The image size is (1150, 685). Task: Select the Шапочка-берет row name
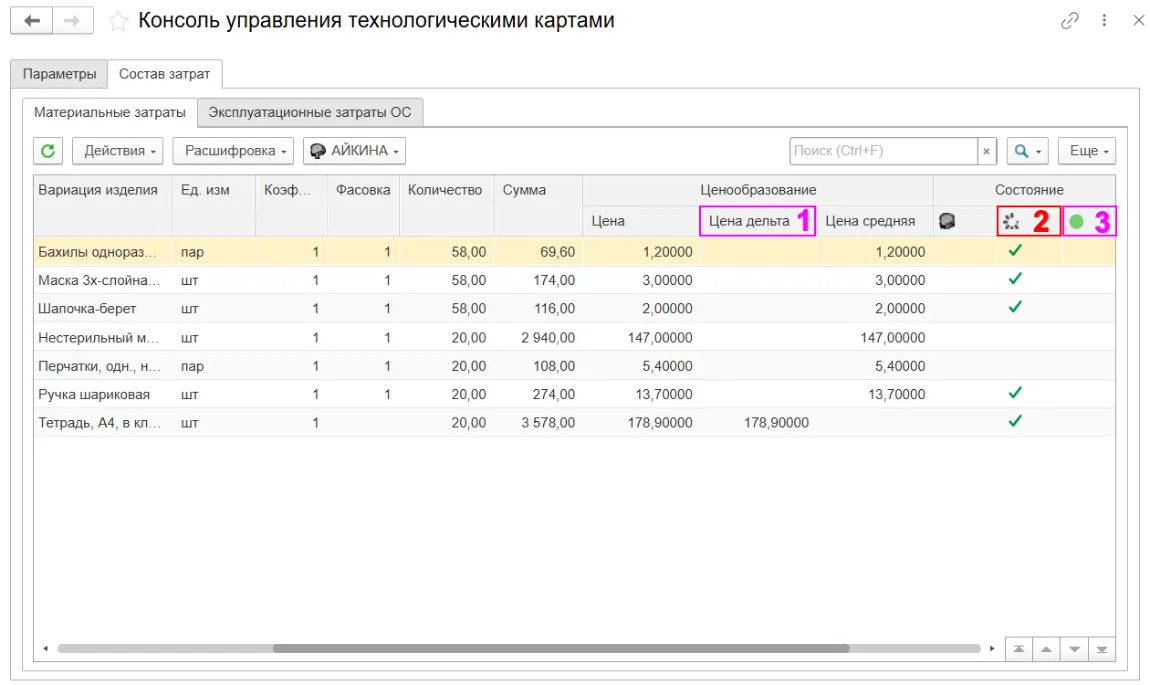87,309
